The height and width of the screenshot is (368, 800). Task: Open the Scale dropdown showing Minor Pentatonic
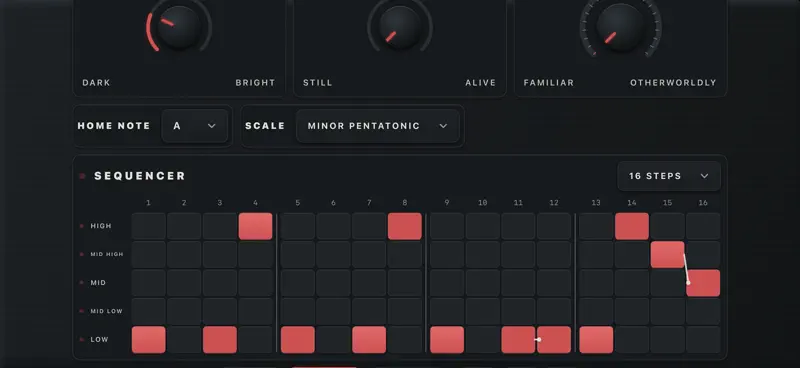click(378, 126)
